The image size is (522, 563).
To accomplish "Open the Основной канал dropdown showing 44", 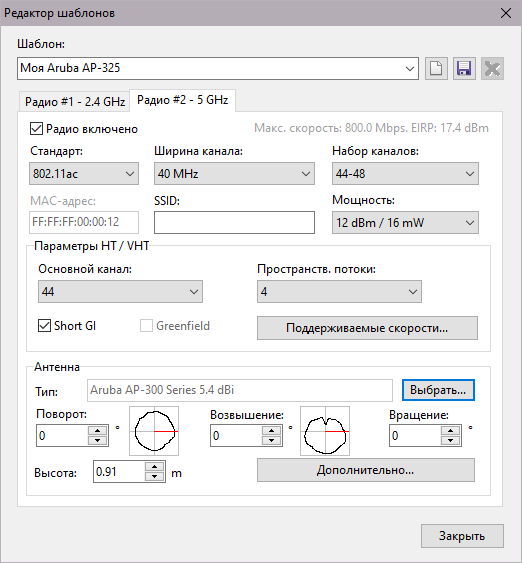I will point(120,292).
